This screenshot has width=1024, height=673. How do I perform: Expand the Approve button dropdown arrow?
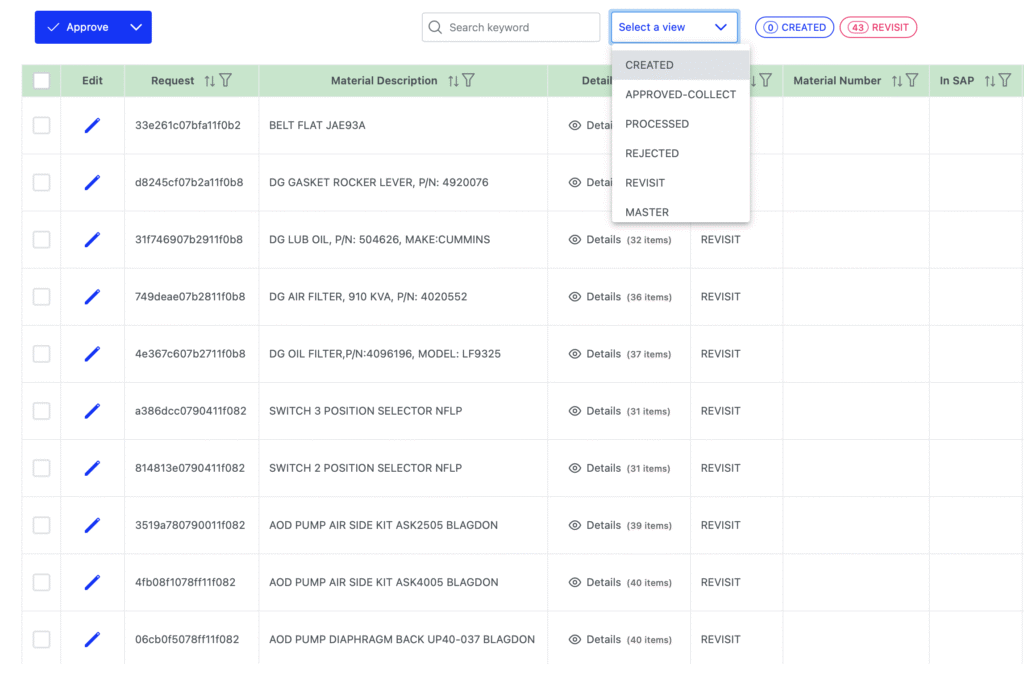(x=136, y=28)
